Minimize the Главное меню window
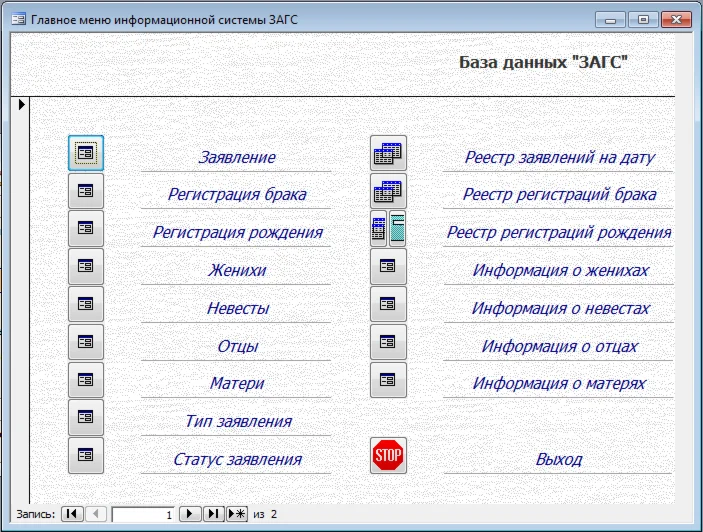Image resolution: width=703 pixels, height=532 pixels. pyautogui.click(x=610, y=20)
